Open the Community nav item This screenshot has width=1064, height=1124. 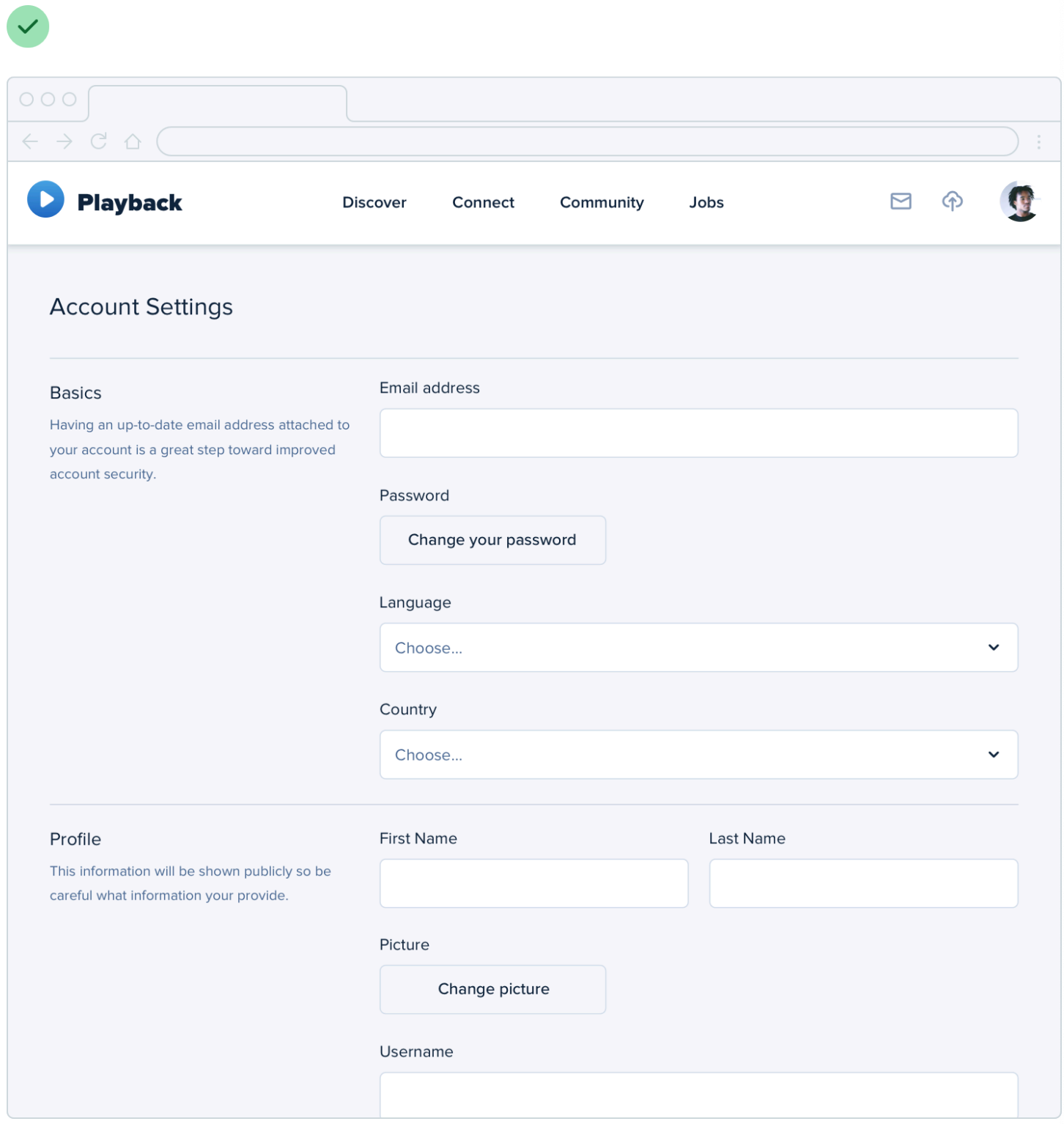pos(602,202)
